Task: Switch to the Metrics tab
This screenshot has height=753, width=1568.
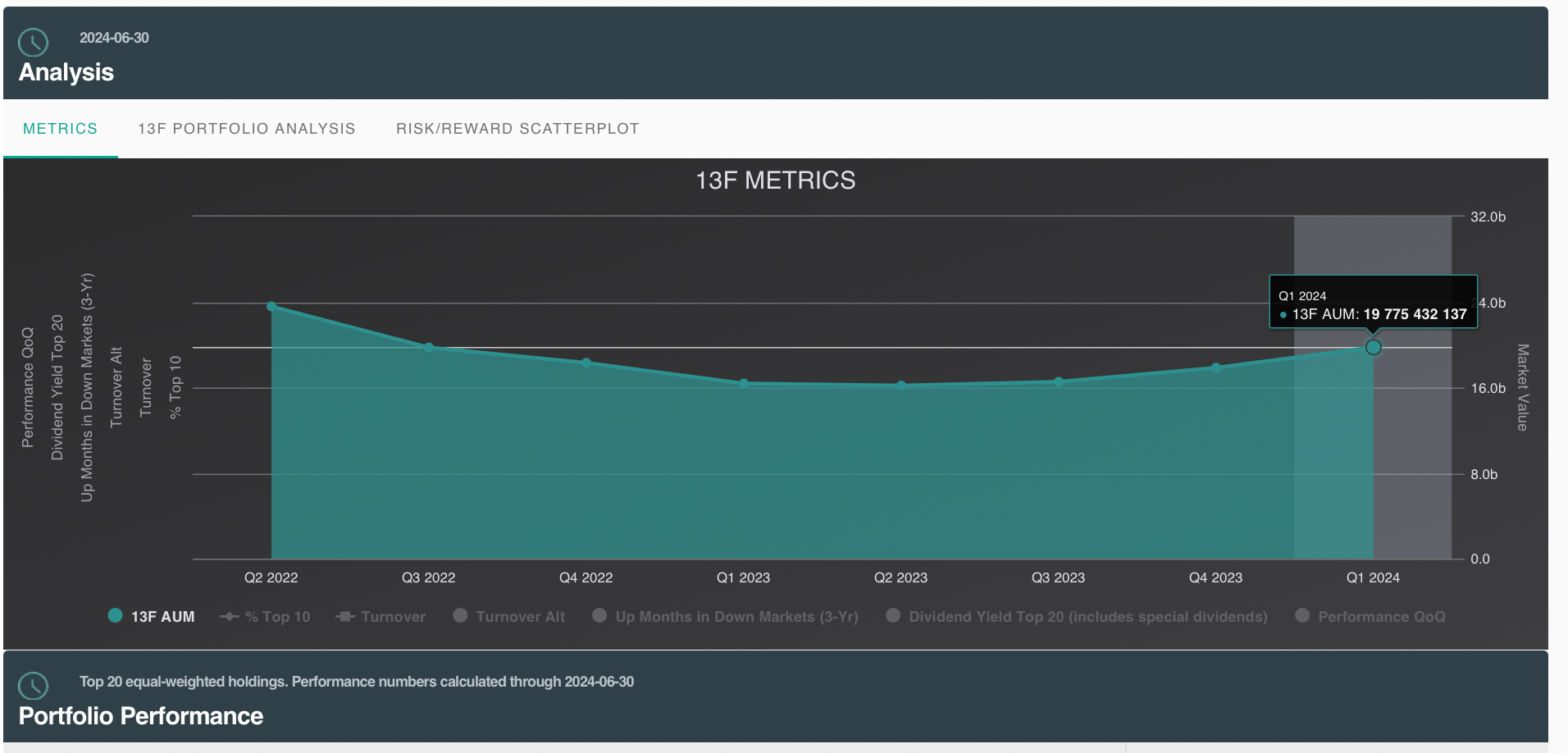Action: [x=60, y=129]
